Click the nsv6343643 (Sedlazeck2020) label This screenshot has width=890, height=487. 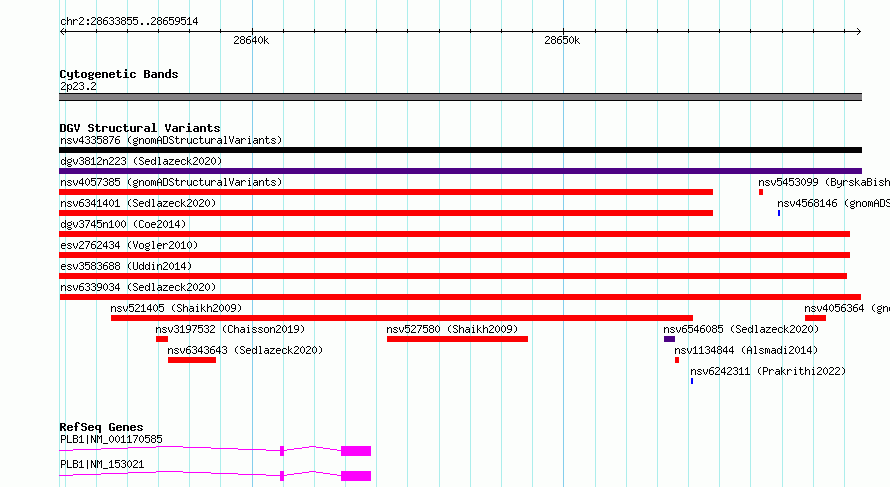tap(245, 350)
